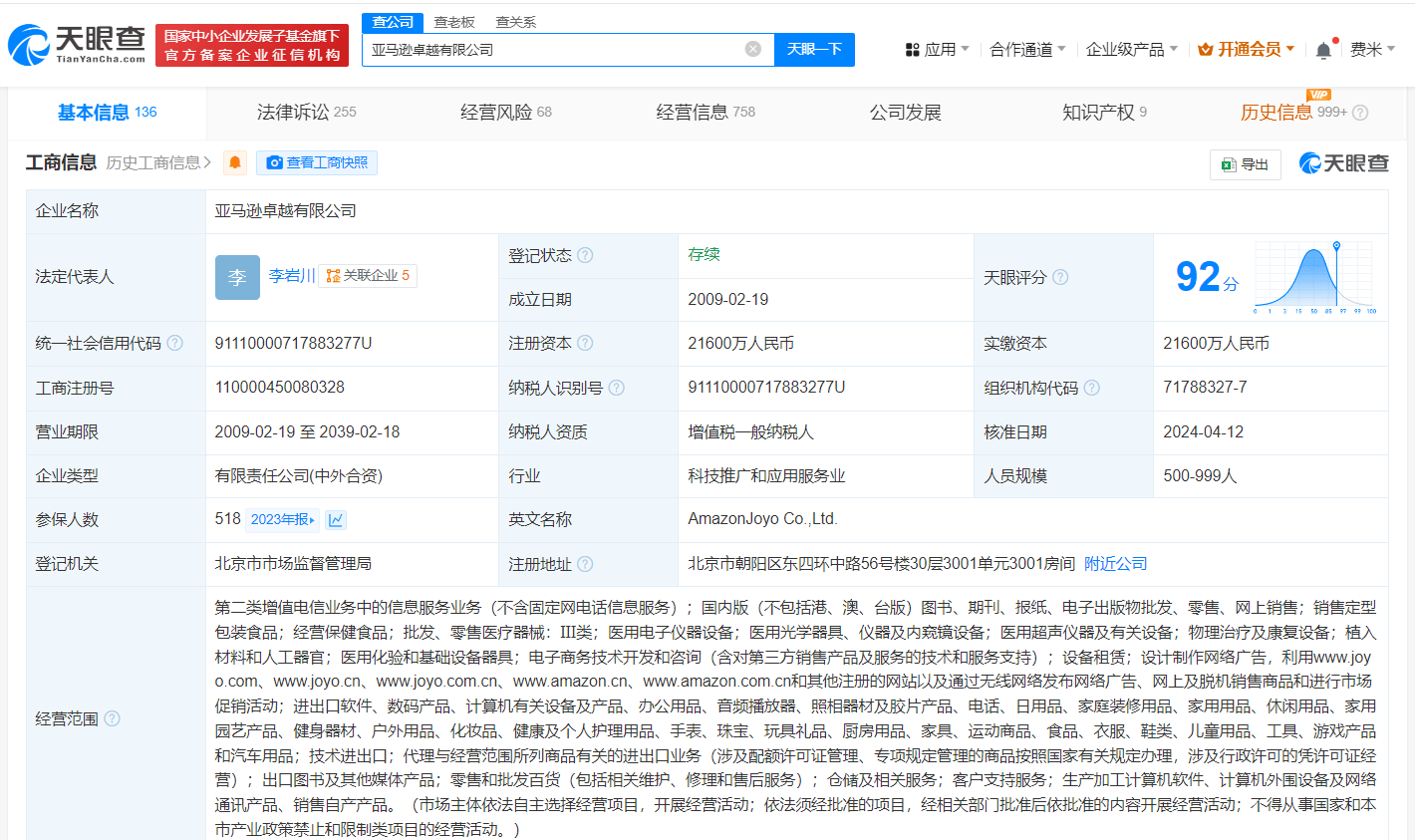
Task: Click help icon next to 经营范围
Action: (x=112, y=718)
